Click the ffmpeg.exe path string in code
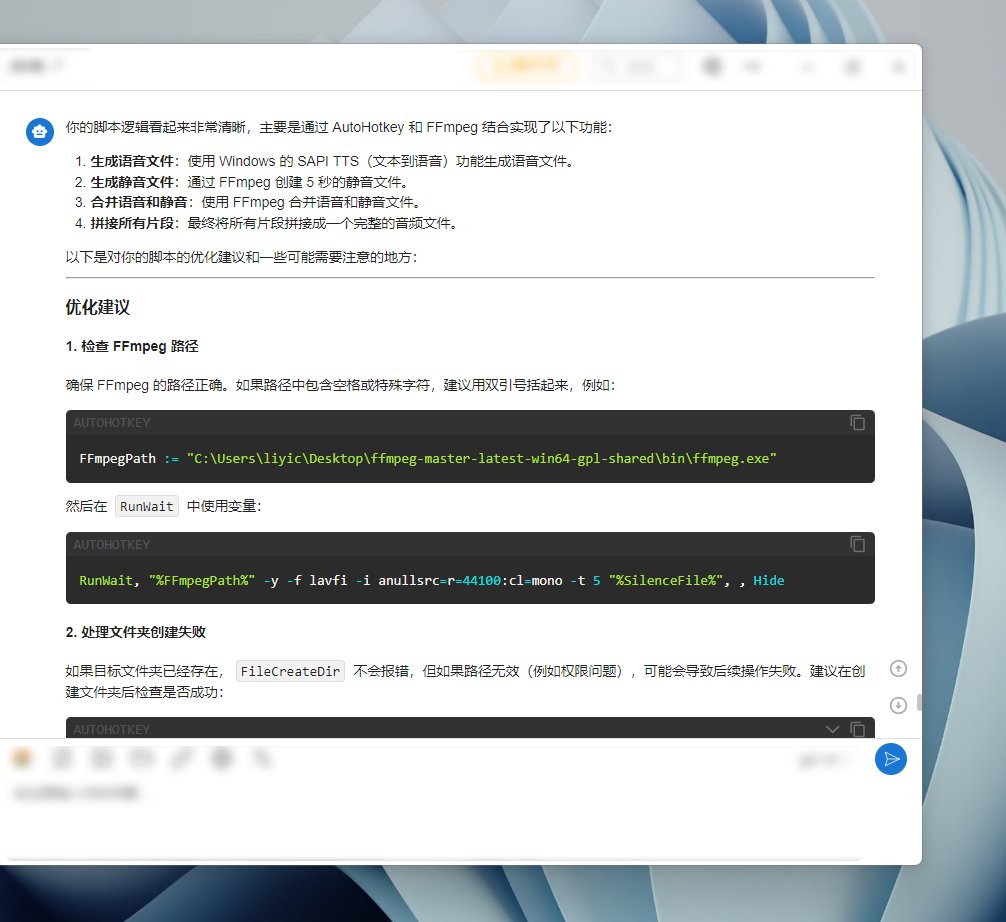 point(482,459)
